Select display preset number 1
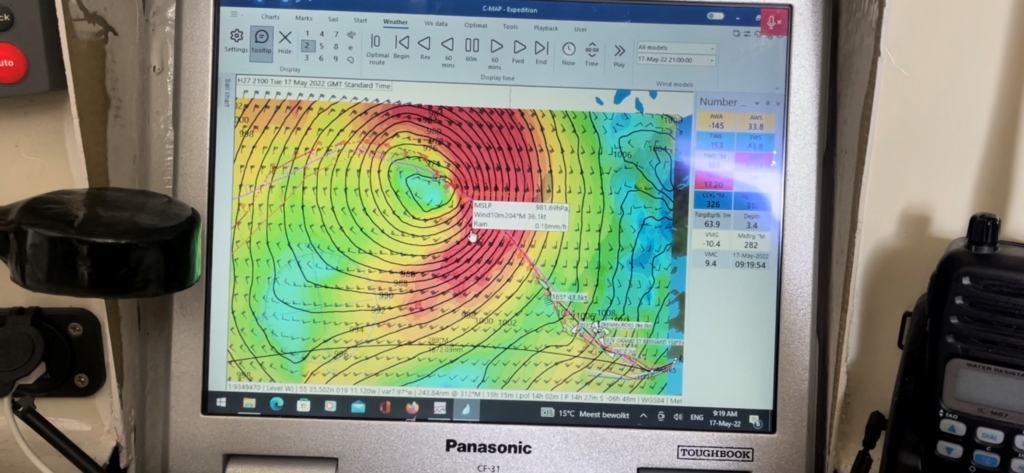1024x473 pixels. [307, 34]
